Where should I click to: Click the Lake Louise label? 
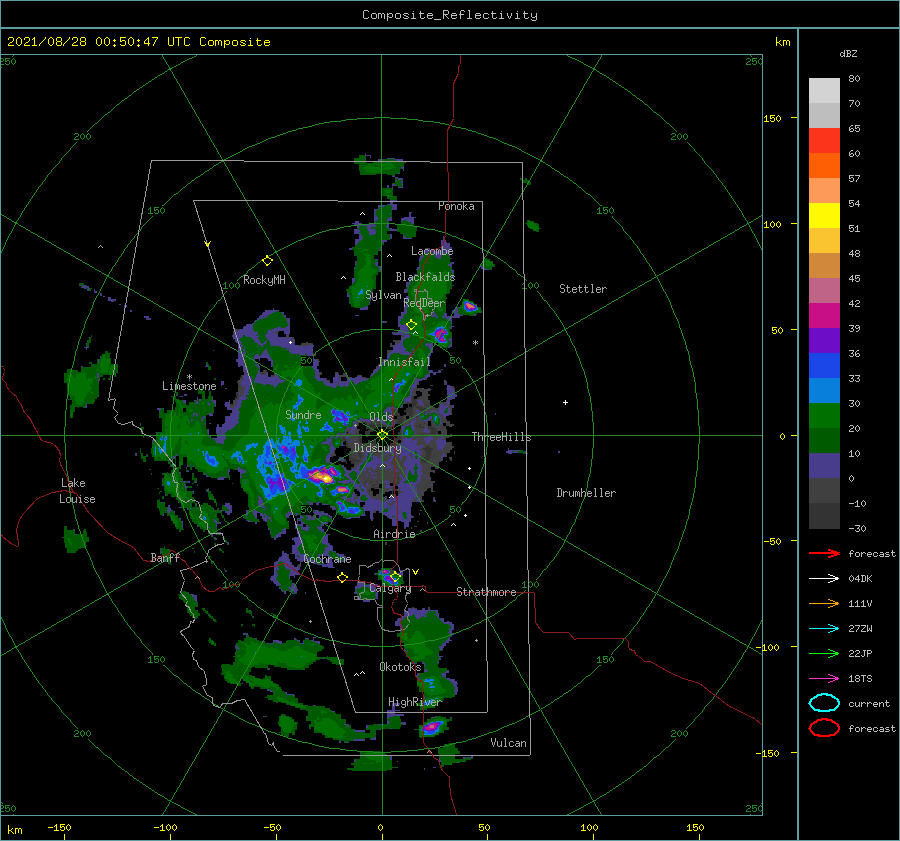77,491
